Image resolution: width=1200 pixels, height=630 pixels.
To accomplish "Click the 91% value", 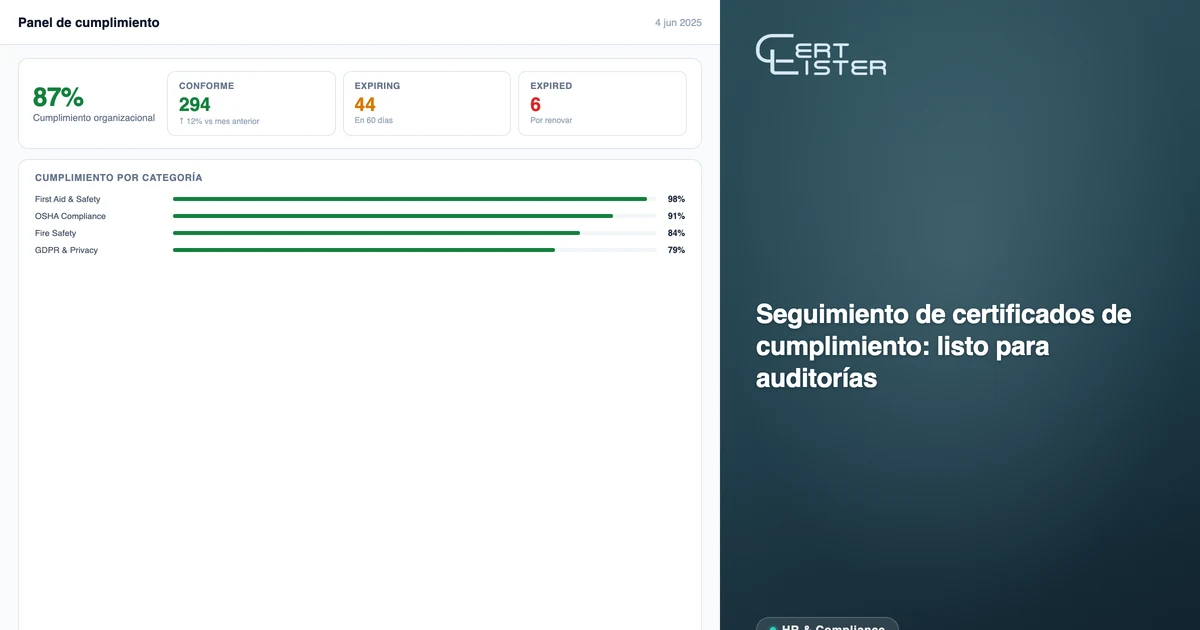I will click(x=676, y=216).
